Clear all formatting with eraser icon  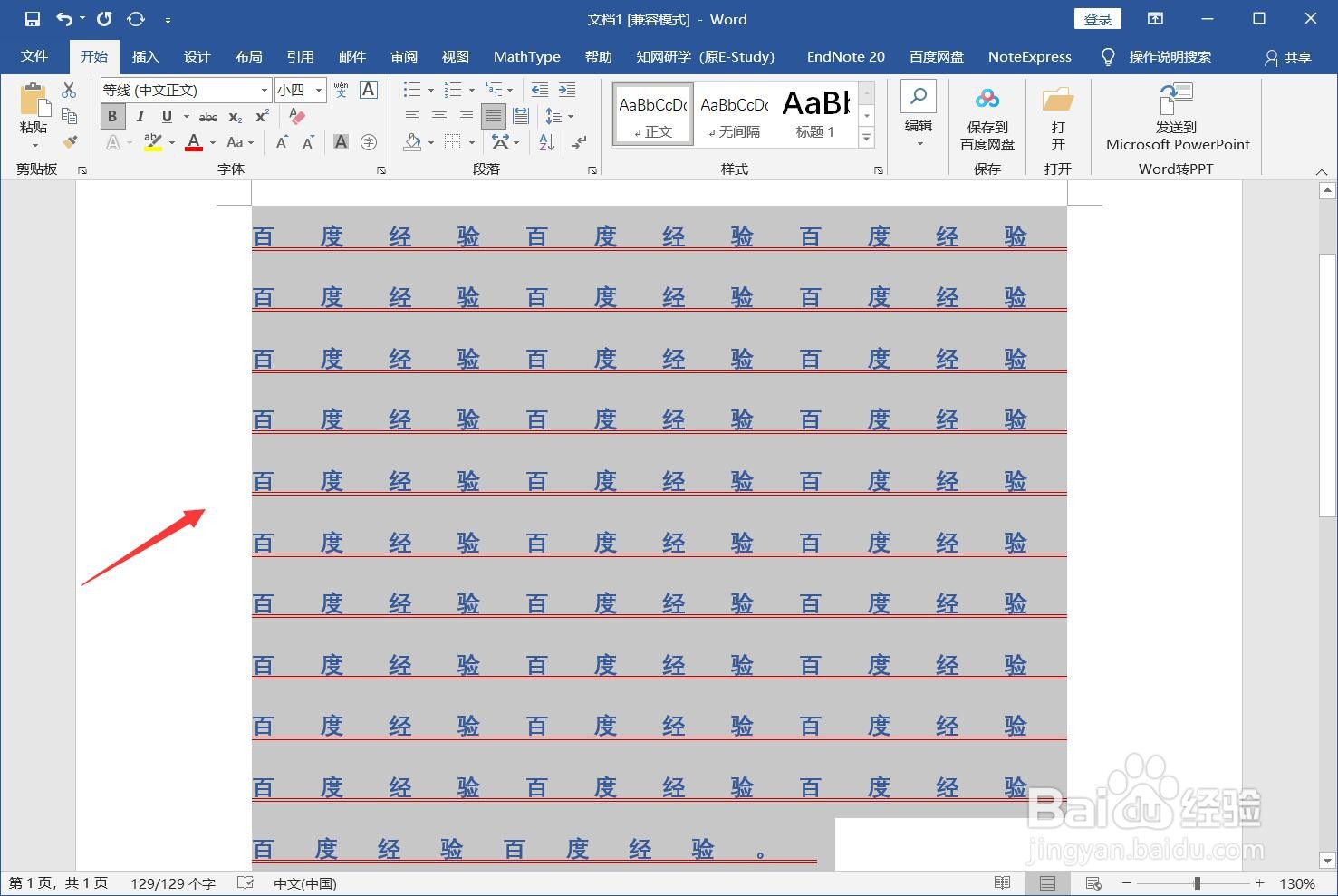click(x=296, y=116)
